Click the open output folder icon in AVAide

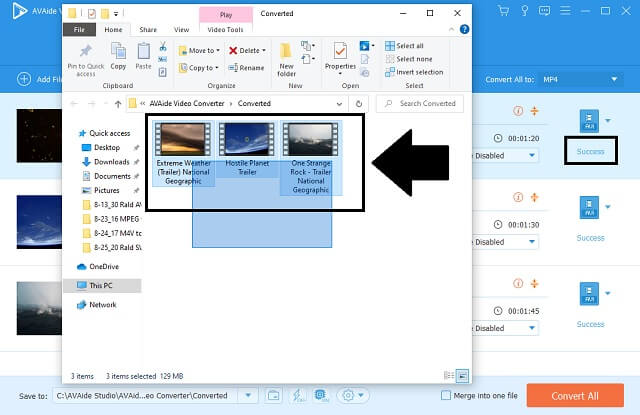point(273,395)
